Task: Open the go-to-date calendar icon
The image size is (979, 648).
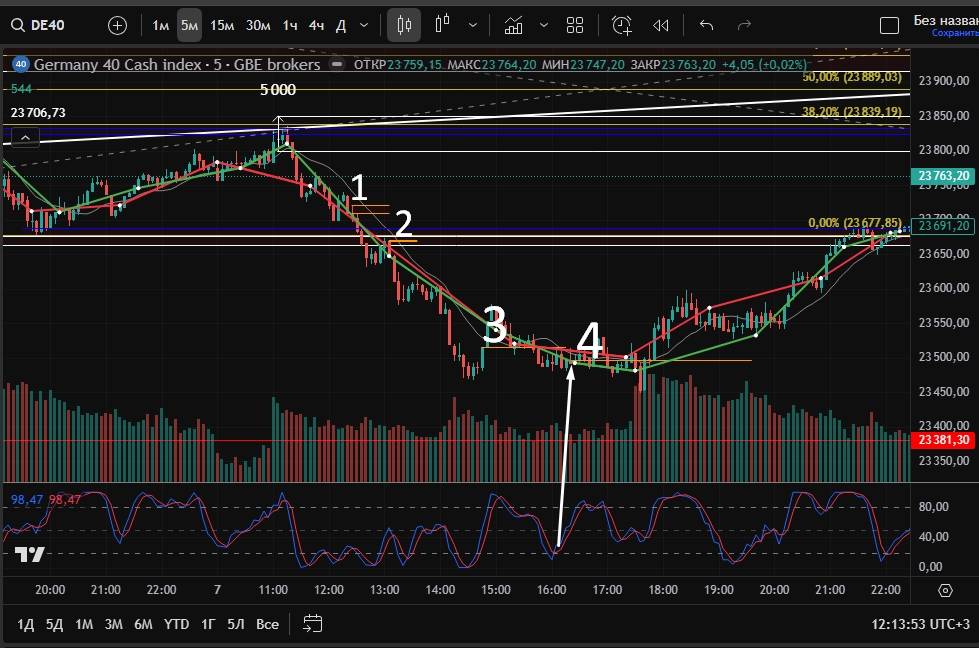Action: click(313, 624)
